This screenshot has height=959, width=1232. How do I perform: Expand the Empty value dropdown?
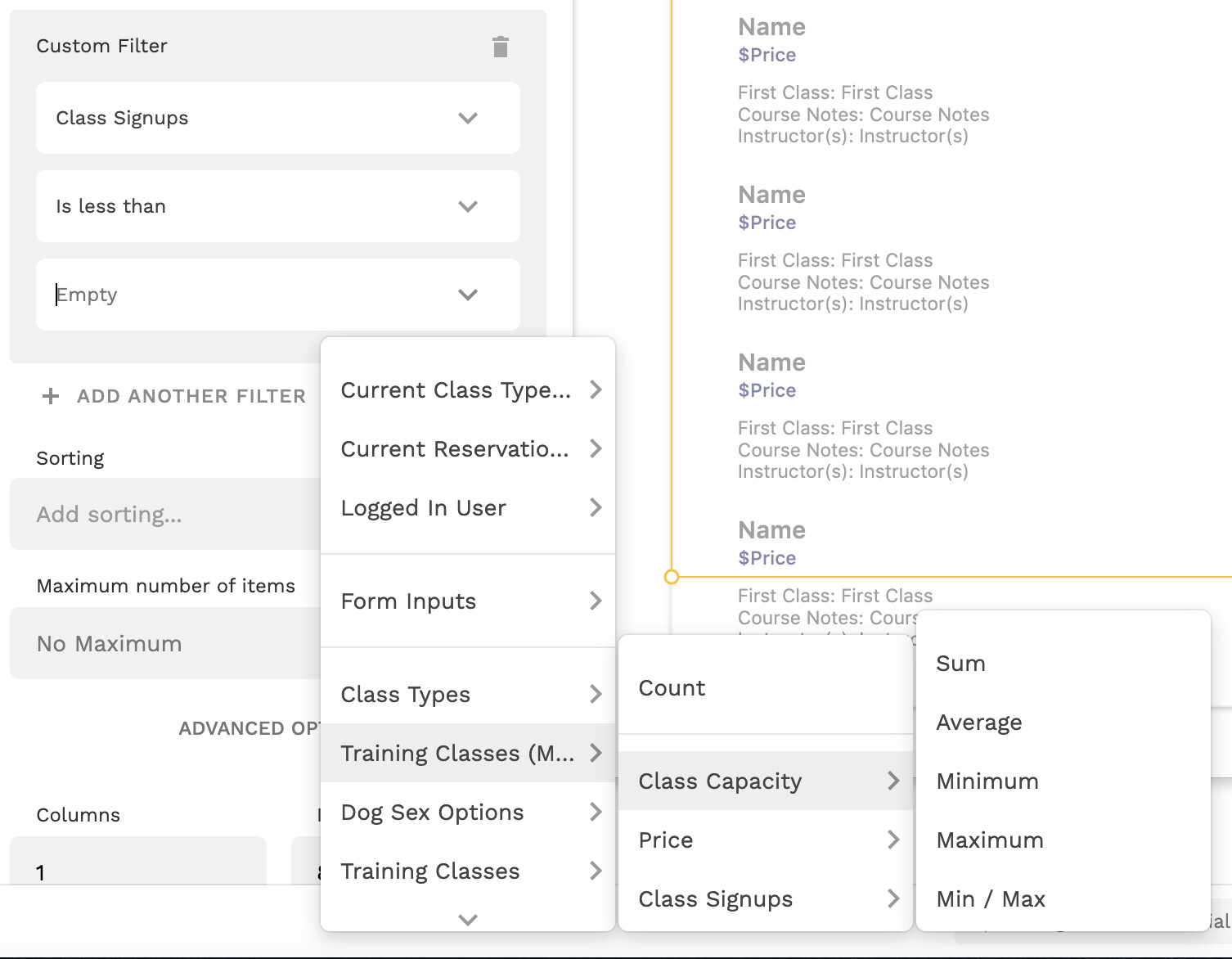coord(467,295)
